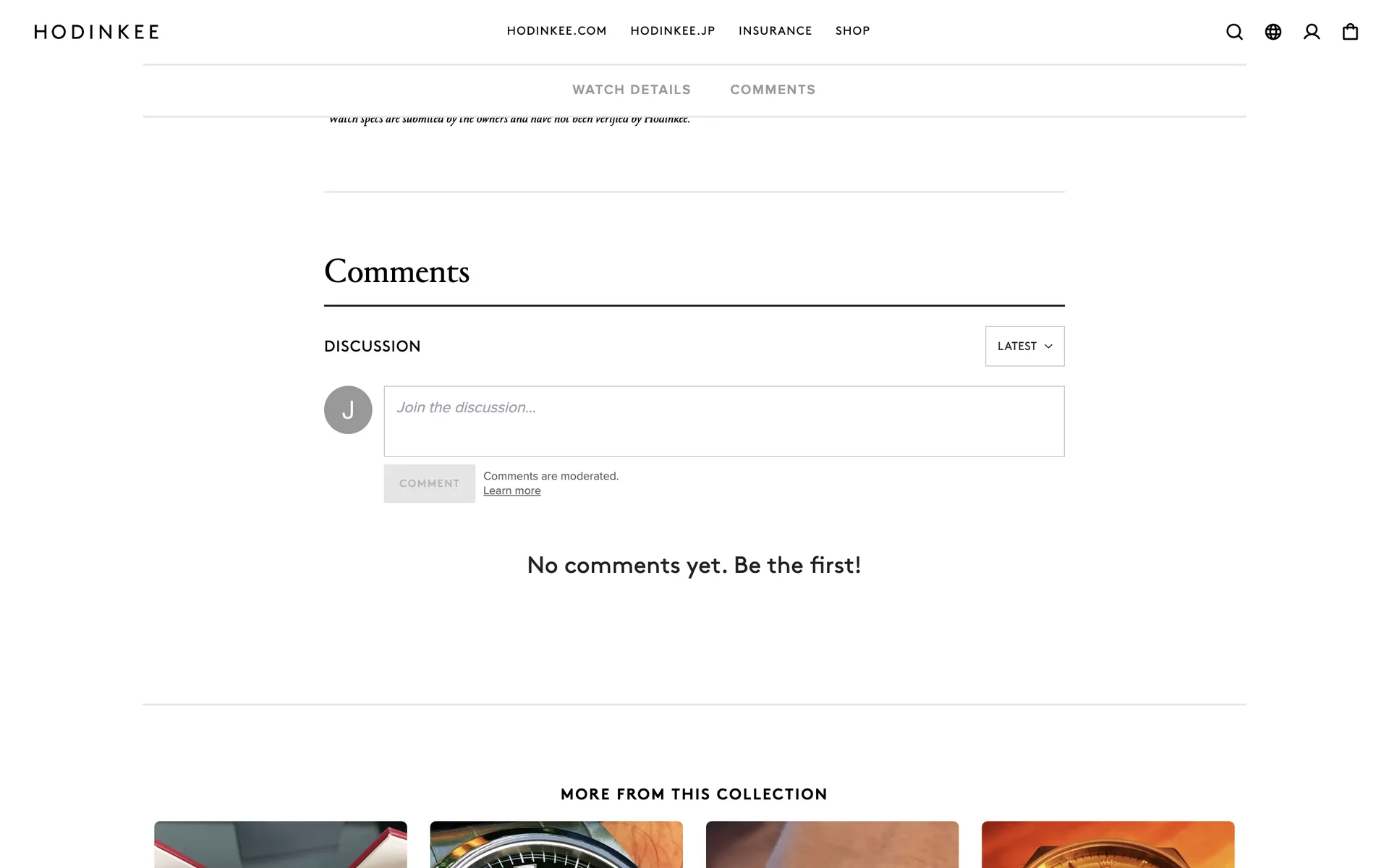Click the J user avatar
This screenshot has width=1389, height=868.
tap(348, 409)
